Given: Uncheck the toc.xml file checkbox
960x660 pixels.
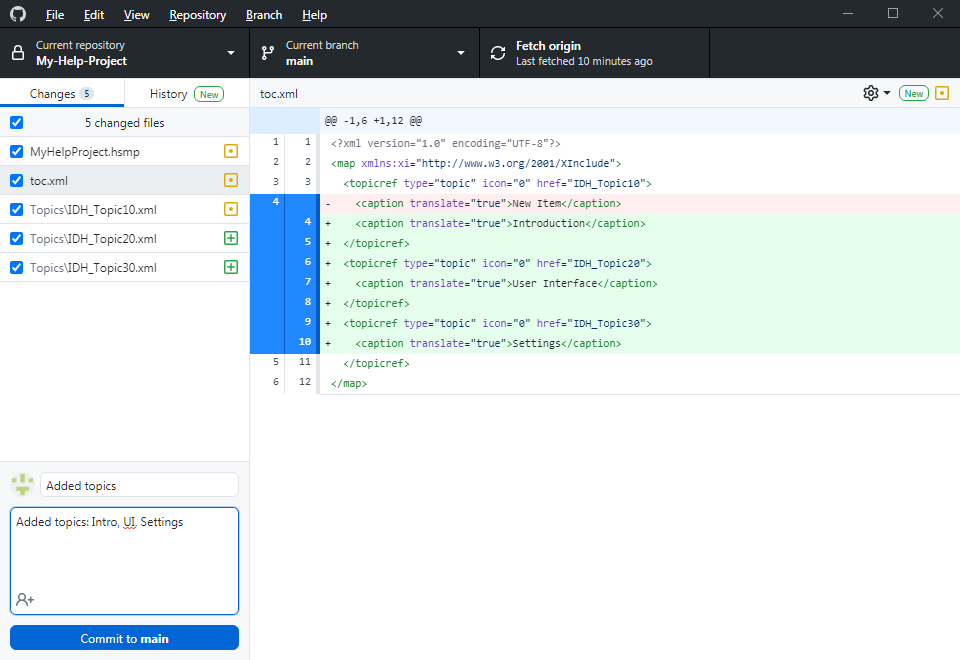Looking at the screenshot, I should (x=16, y=181).
